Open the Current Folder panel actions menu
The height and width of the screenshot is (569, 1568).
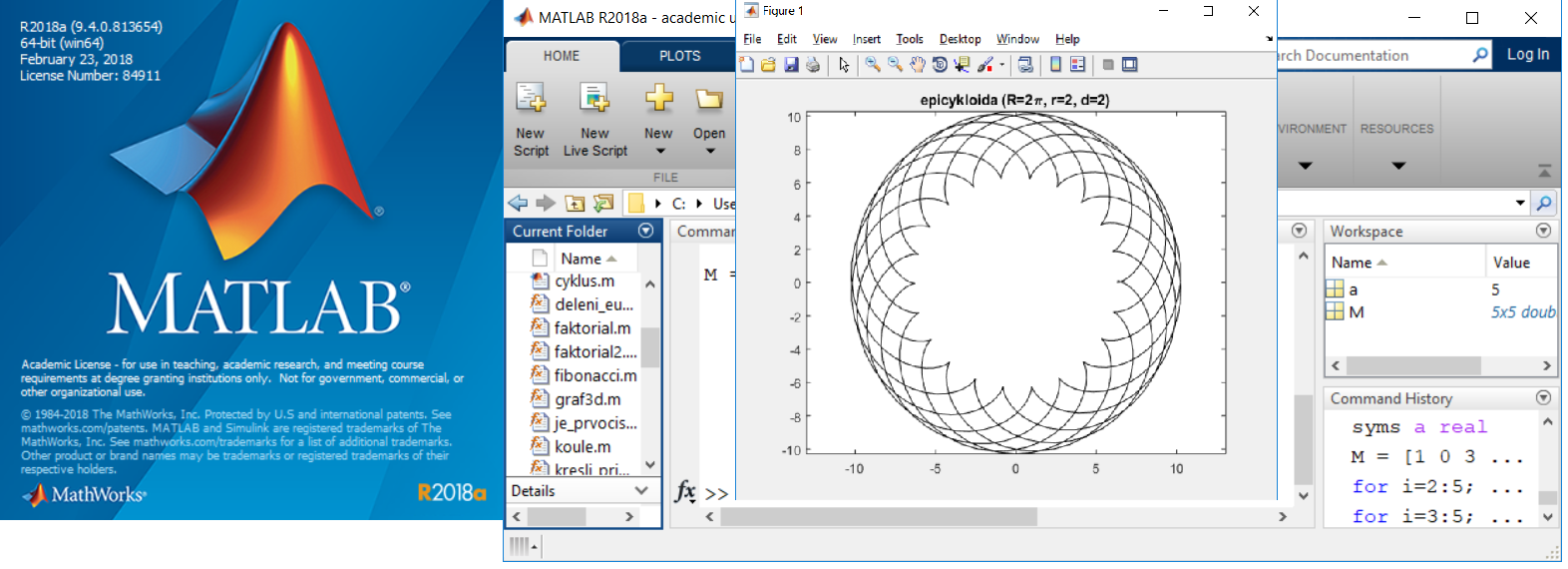[645, 231]
